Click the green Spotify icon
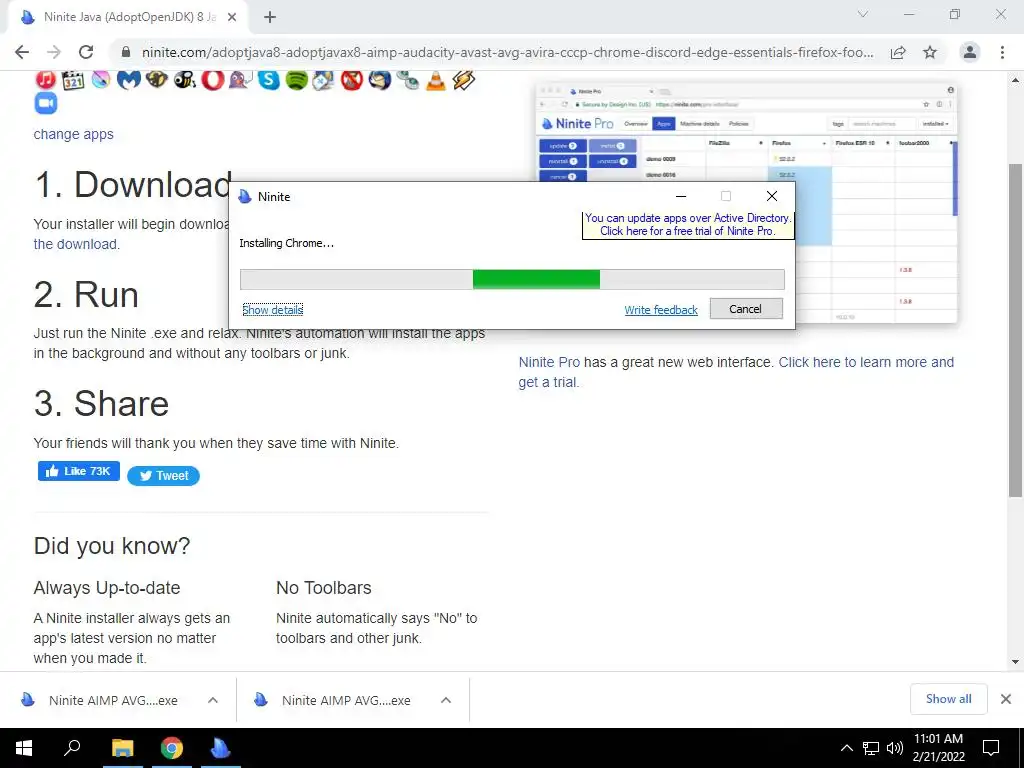This screenshot has width=1024, height=768. coord(296,80)
